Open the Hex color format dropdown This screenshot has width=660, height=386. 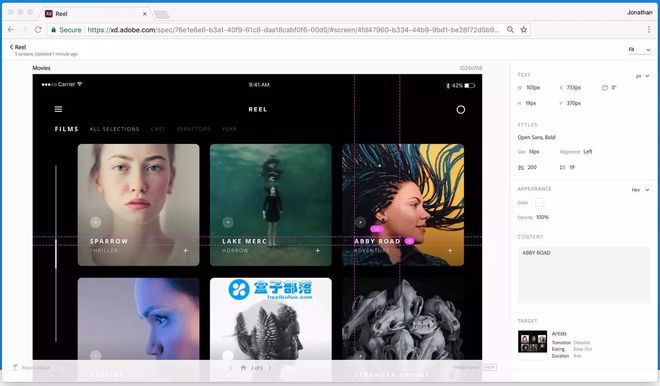coord(640,190)
